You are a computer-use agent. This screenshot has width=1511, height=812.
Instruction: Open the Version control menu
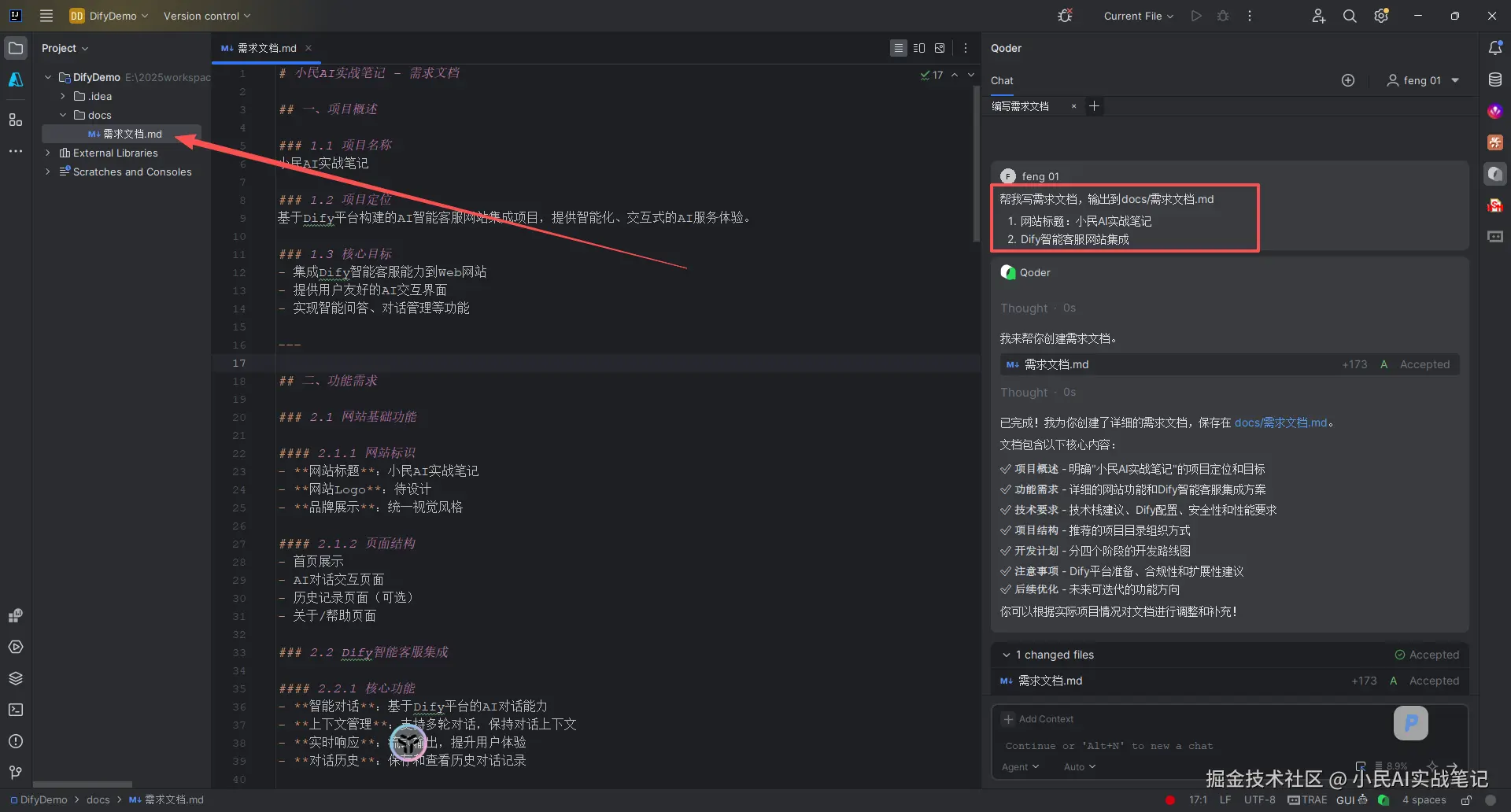click(206, 16)
